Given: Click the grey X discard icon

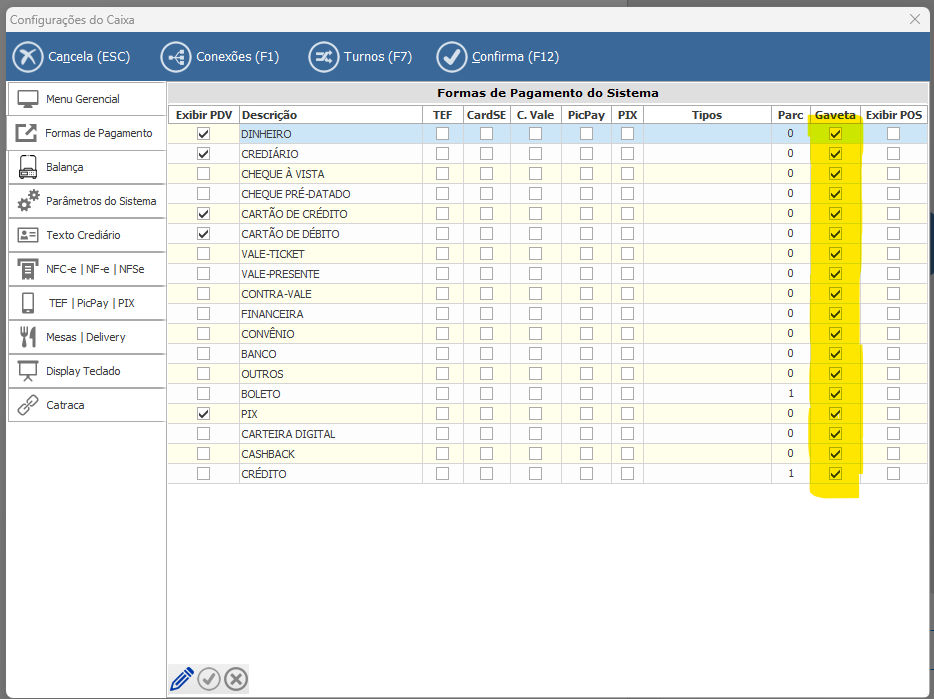Looking at the screenshot, I should click(x=236, y=680).
